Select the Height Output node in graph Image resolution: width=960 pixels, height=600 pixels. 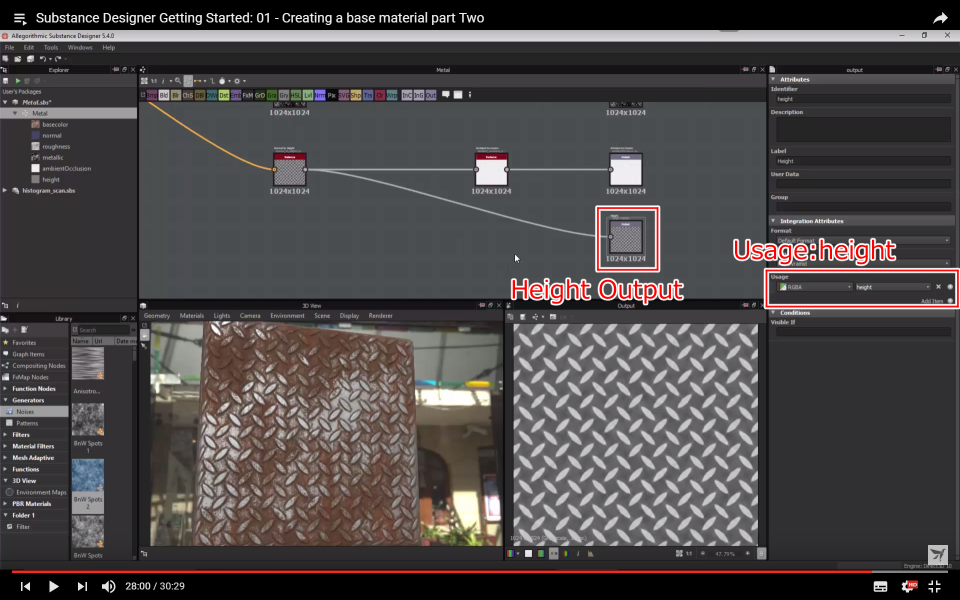coord(626,236)
